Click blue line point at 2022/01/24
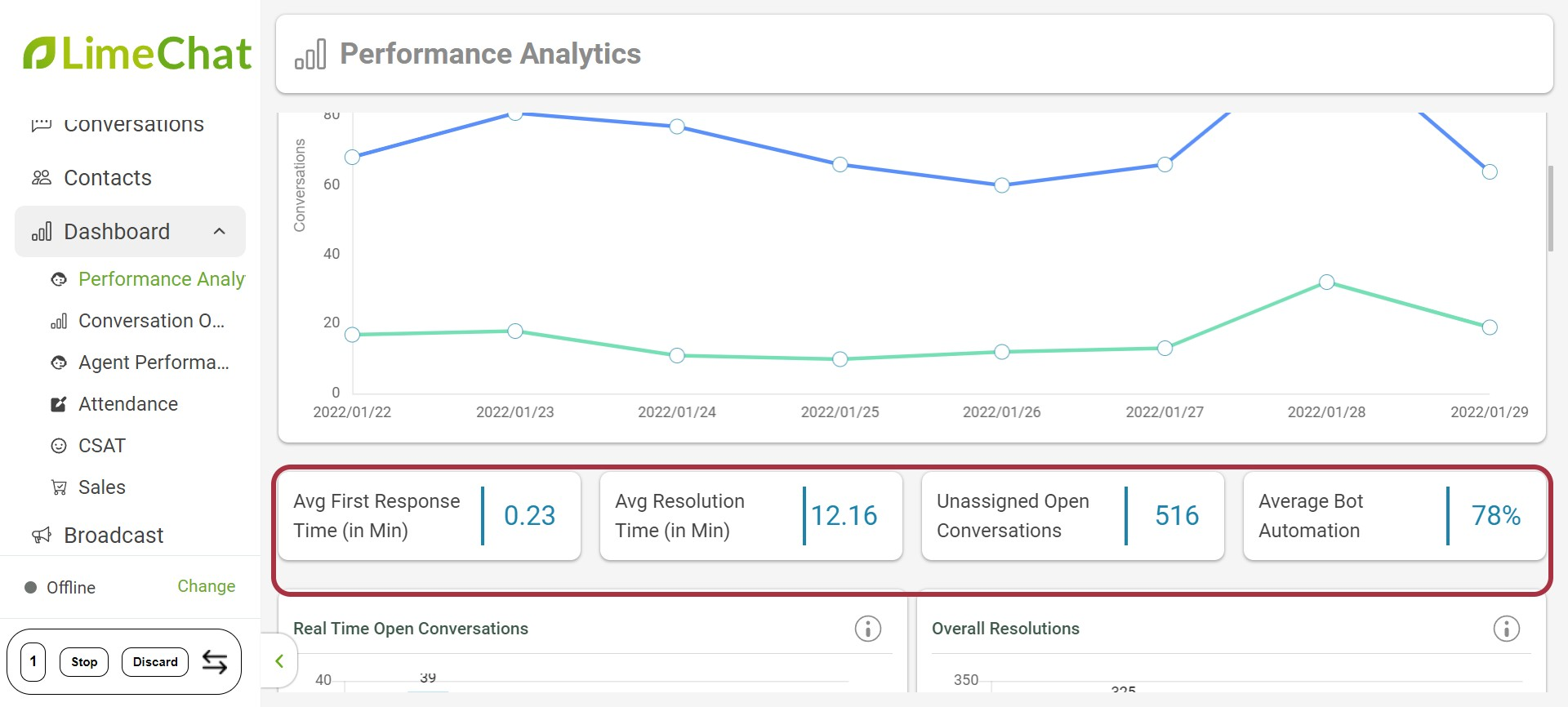 click(677, 127)
